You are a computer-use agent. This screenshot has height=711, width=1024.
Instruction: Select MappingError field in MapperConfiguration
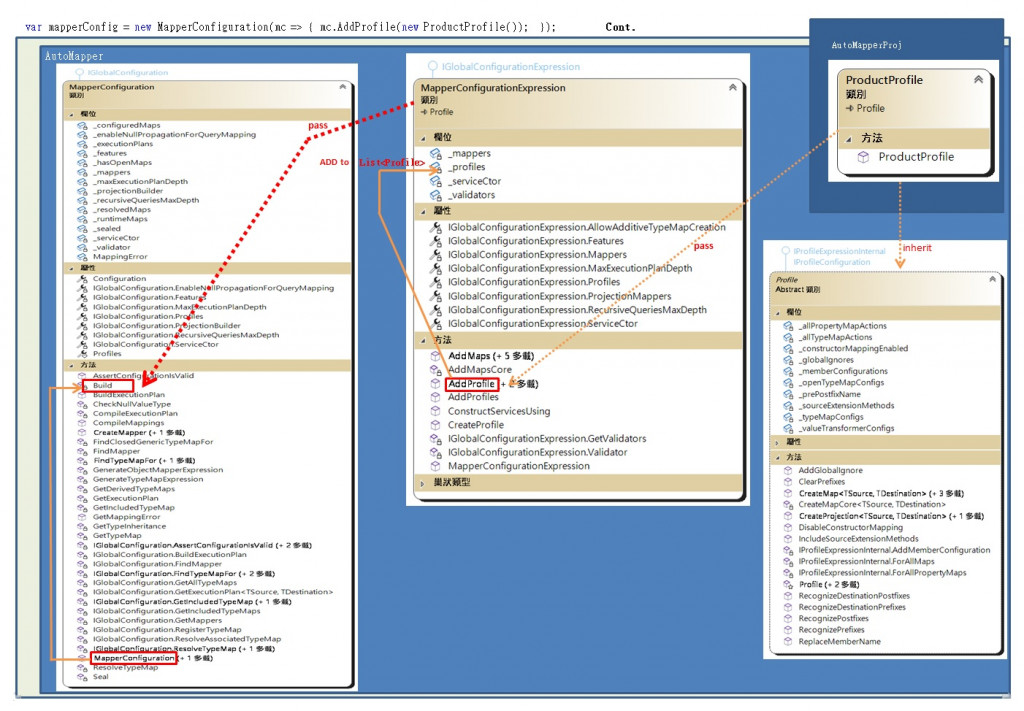pos(120,257)
